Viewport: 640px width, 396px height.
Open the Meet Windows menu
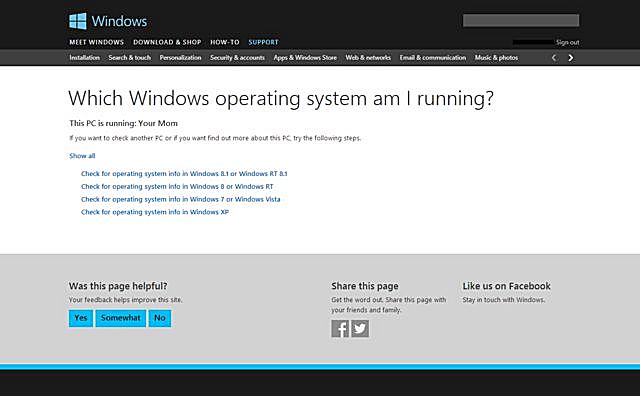(x=96, y=42)
